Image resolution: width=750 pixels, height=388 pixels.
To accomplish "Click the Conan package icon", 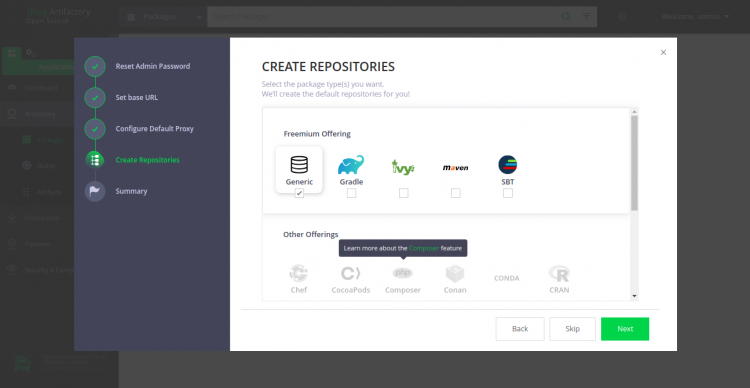I will click(x=455, y=274).
